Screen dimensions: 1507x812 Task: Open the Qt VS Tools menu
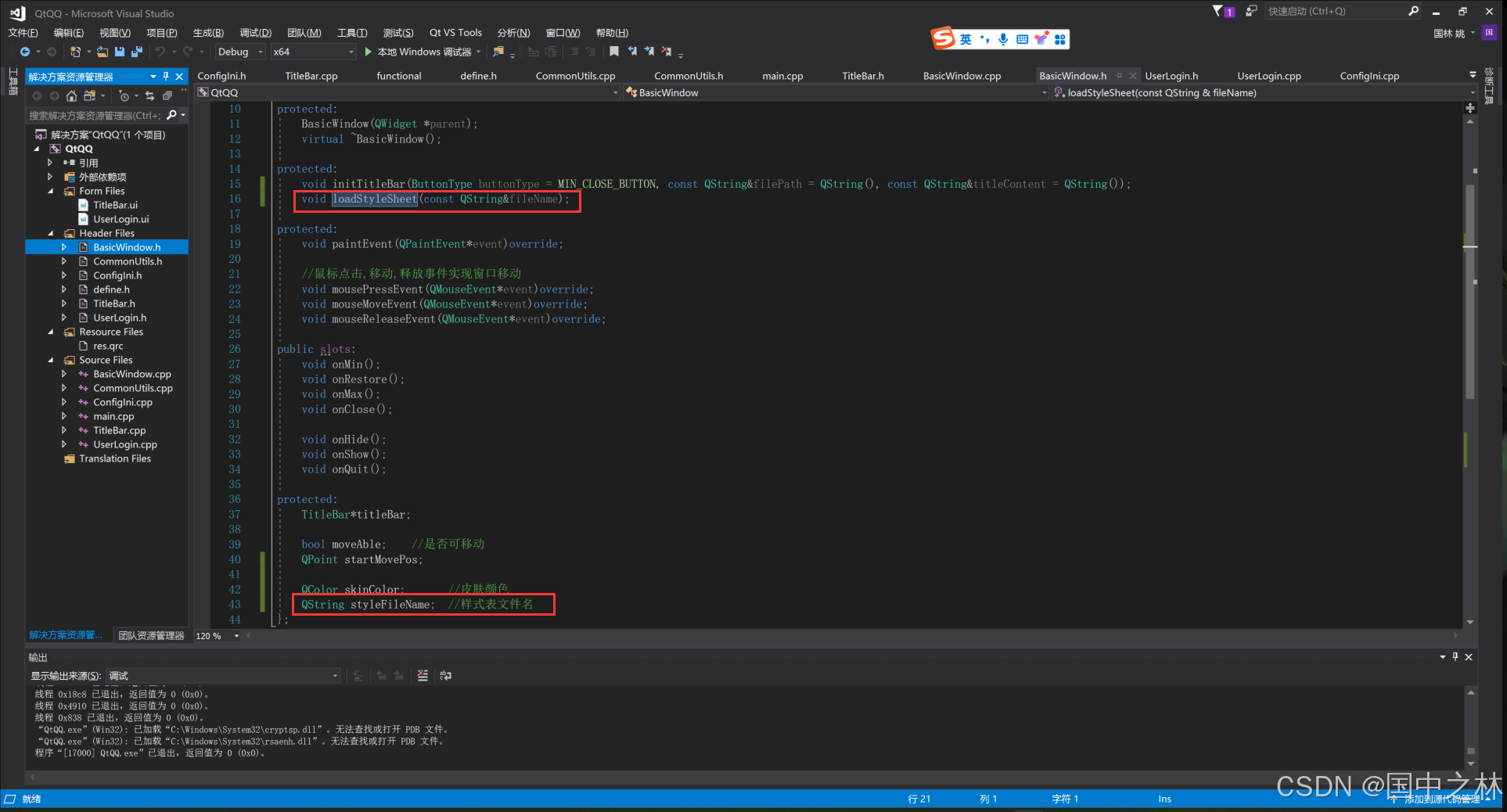455,32
